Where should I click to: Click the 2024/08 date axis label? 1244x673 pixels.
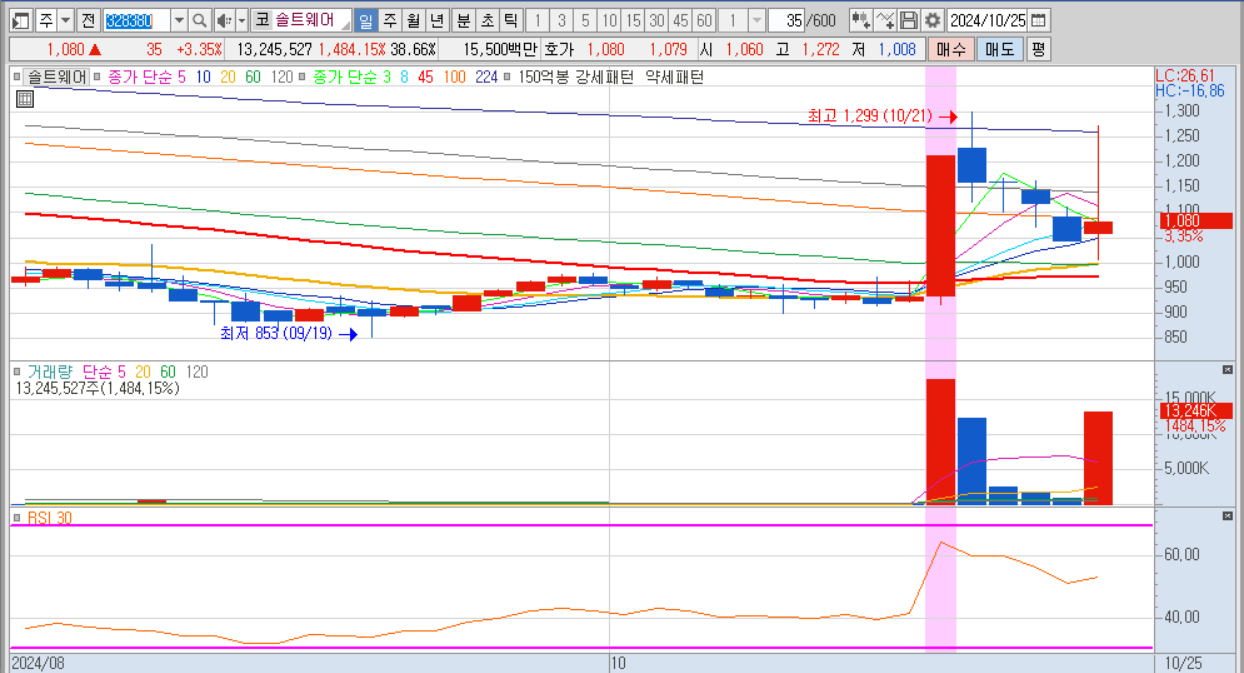coord(40,663)
